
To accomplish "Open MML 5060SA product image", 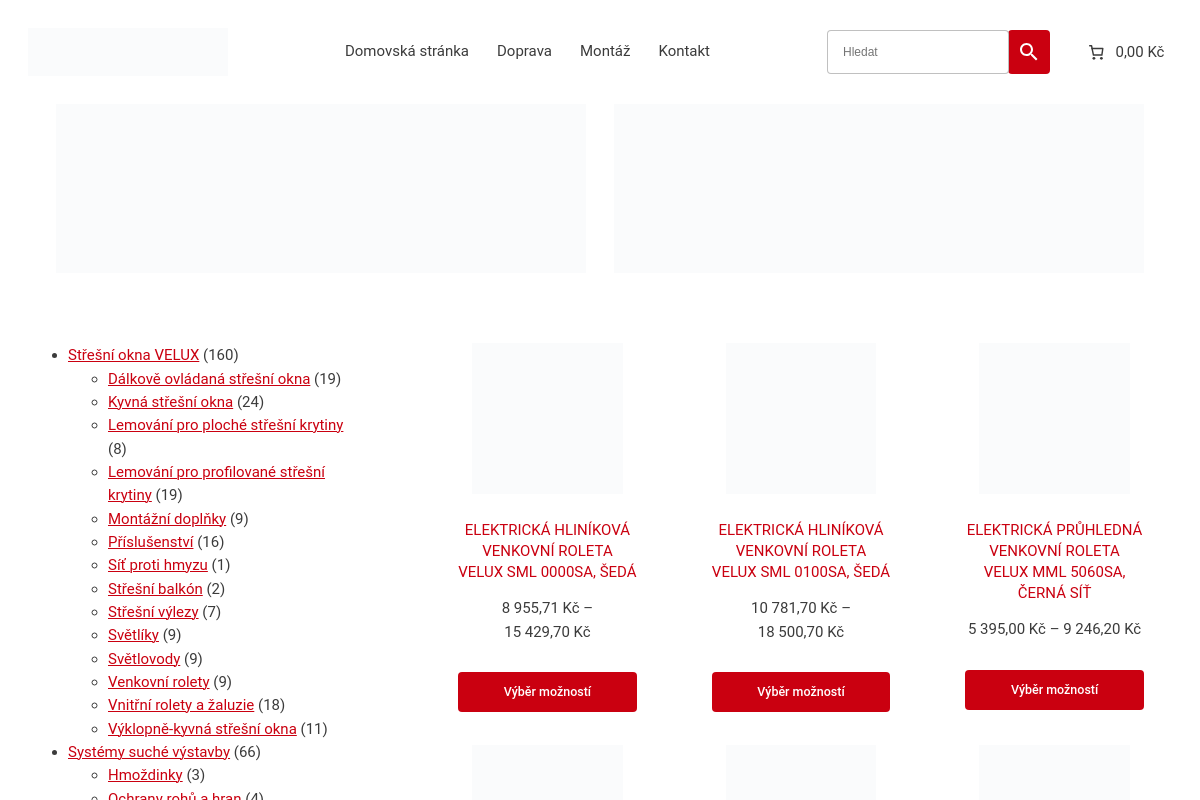I will (1054, 418).
